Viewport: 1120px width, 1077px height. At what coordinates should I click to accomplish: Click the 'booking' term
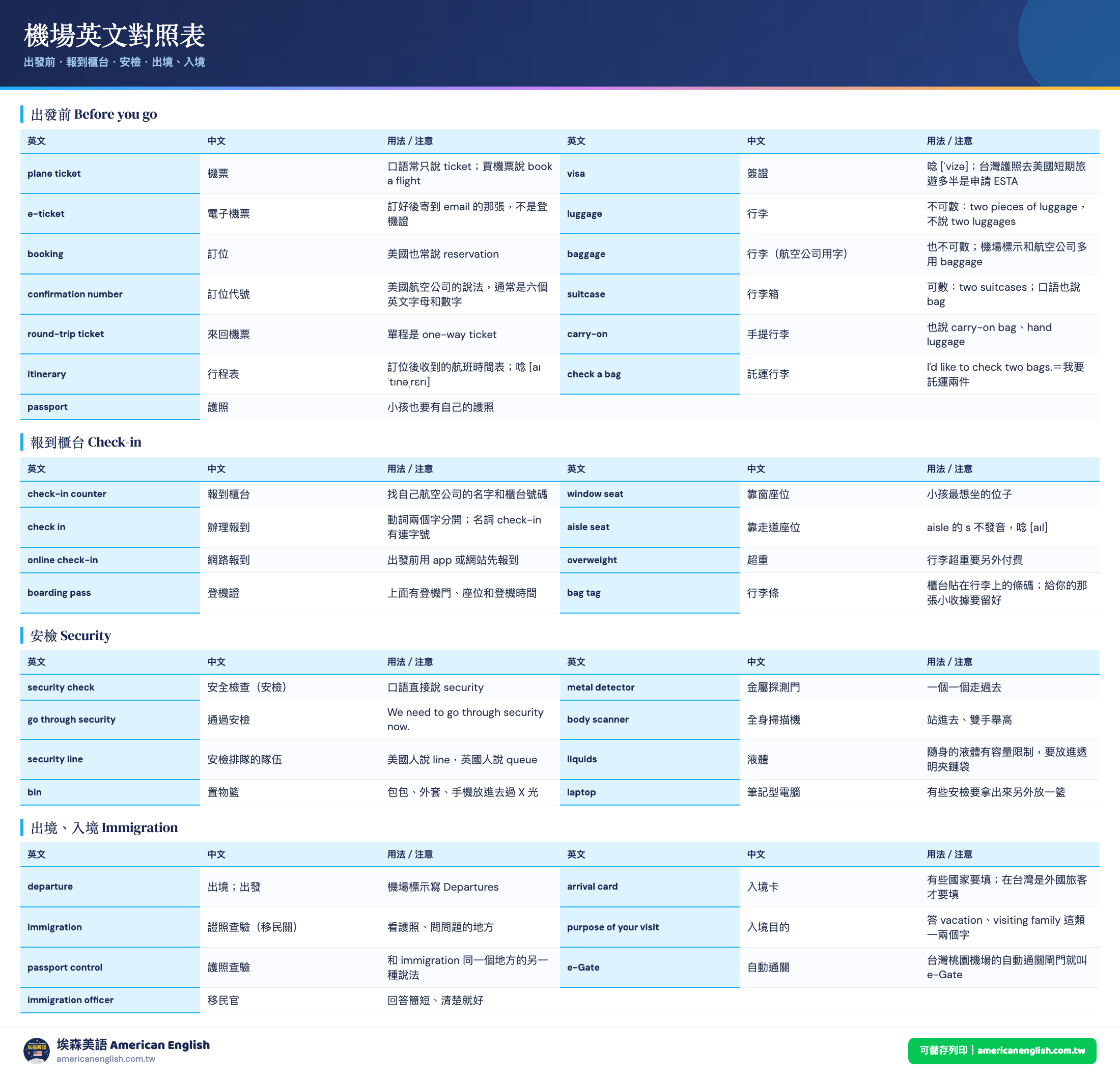[x=45, y=254]
